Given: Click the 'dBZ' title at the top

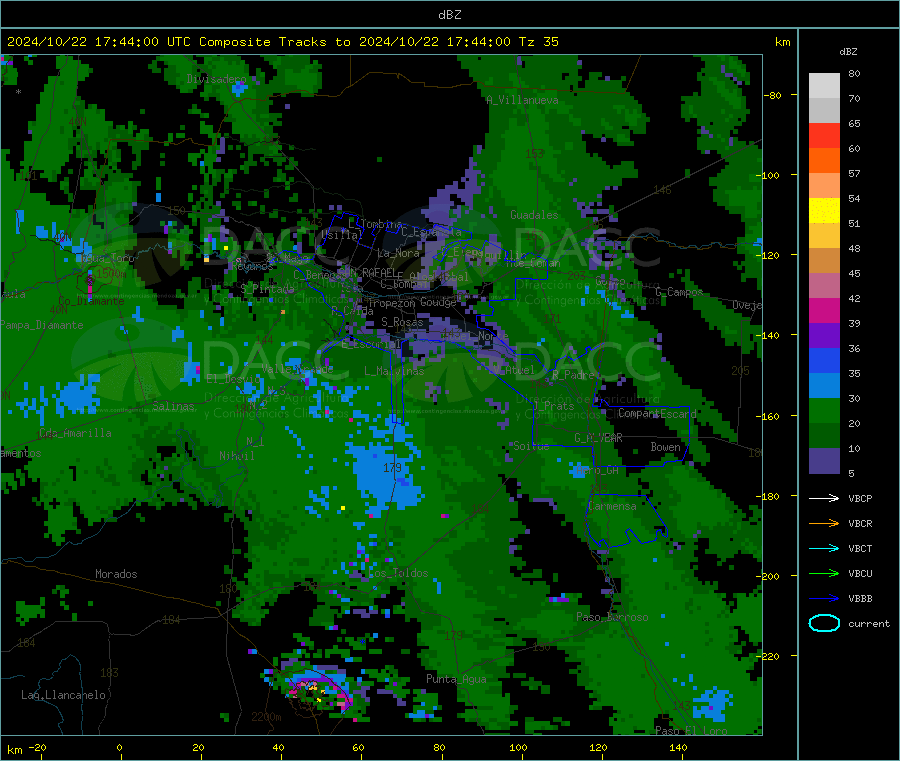Looking at the screenshot, I should [x=449, y=15].
